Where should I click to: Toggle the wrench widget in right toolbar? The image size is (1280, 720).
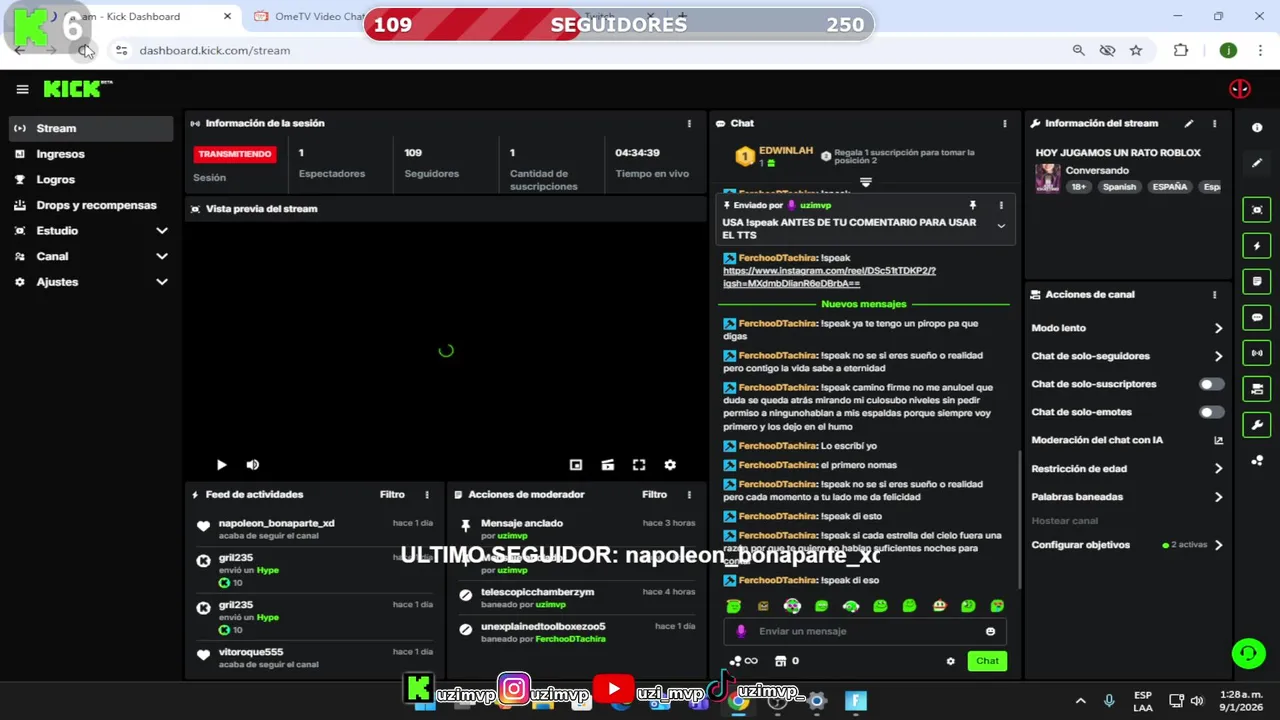click(1257, 425)
